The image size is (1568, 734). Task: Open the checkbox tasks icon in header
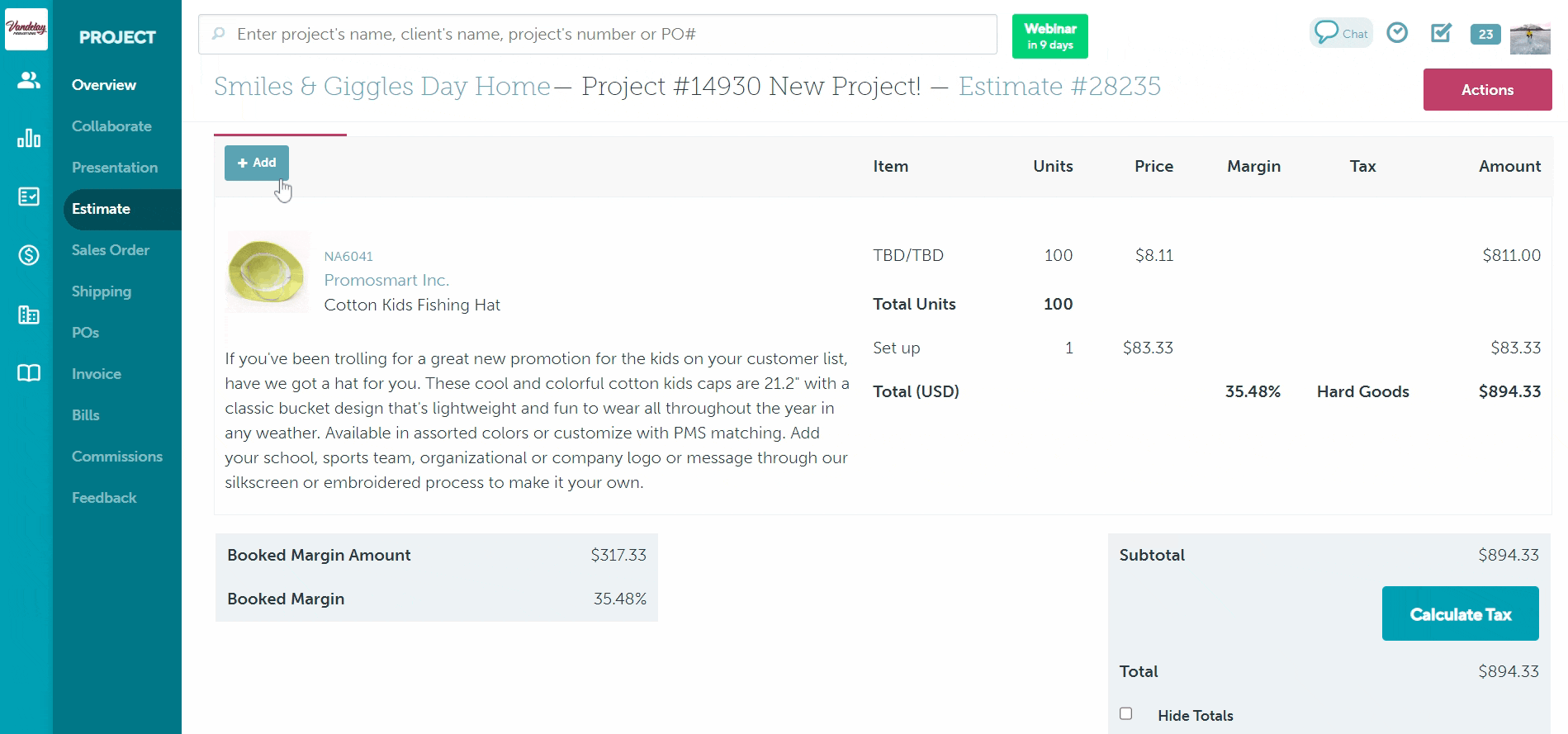pyautogui.click(x=1441, y=33)
